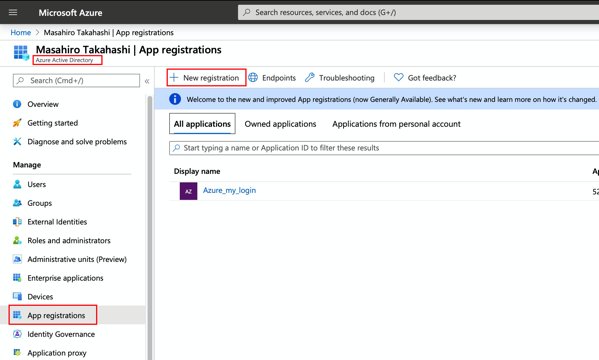599x360 pixels.
Task: Open Diagnose and solve problems
Action: point(77,141)
